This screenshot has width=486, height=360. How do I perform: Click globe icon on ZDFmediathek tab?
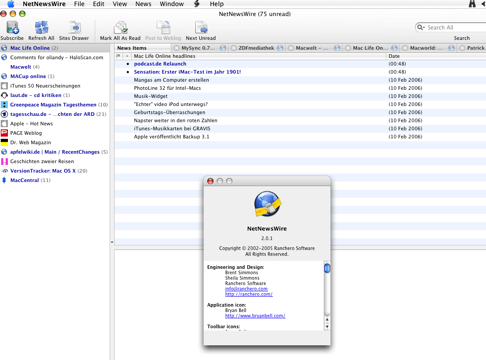pos(280,48)
